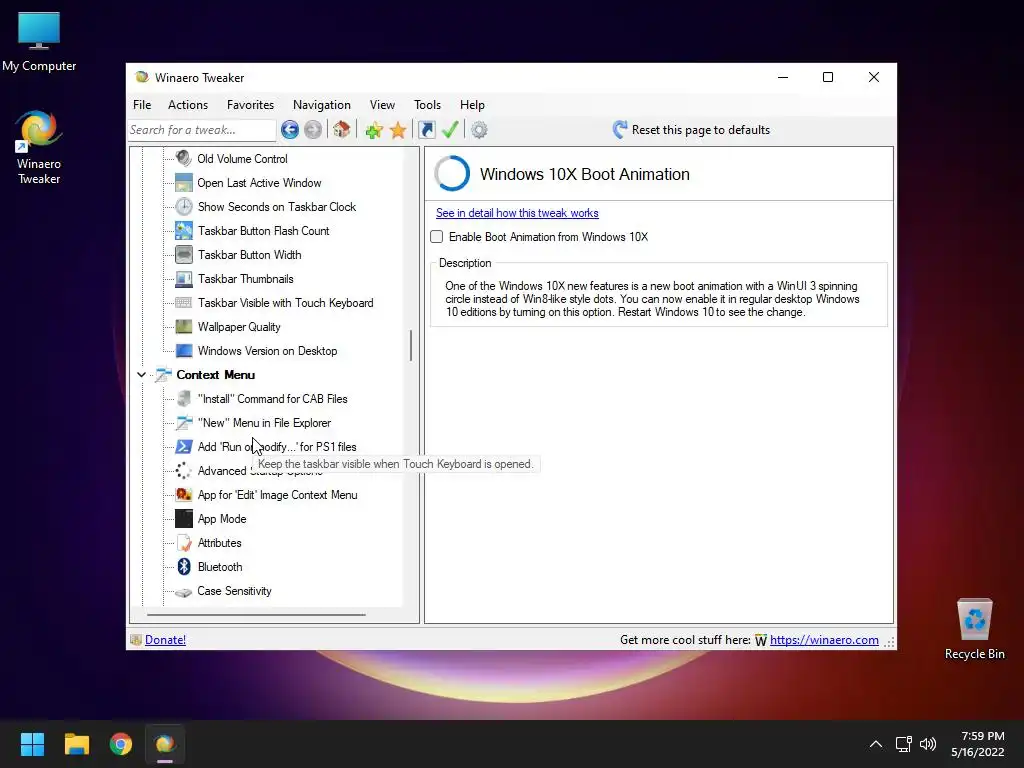Click the network icon in system tray

point(903,744)
